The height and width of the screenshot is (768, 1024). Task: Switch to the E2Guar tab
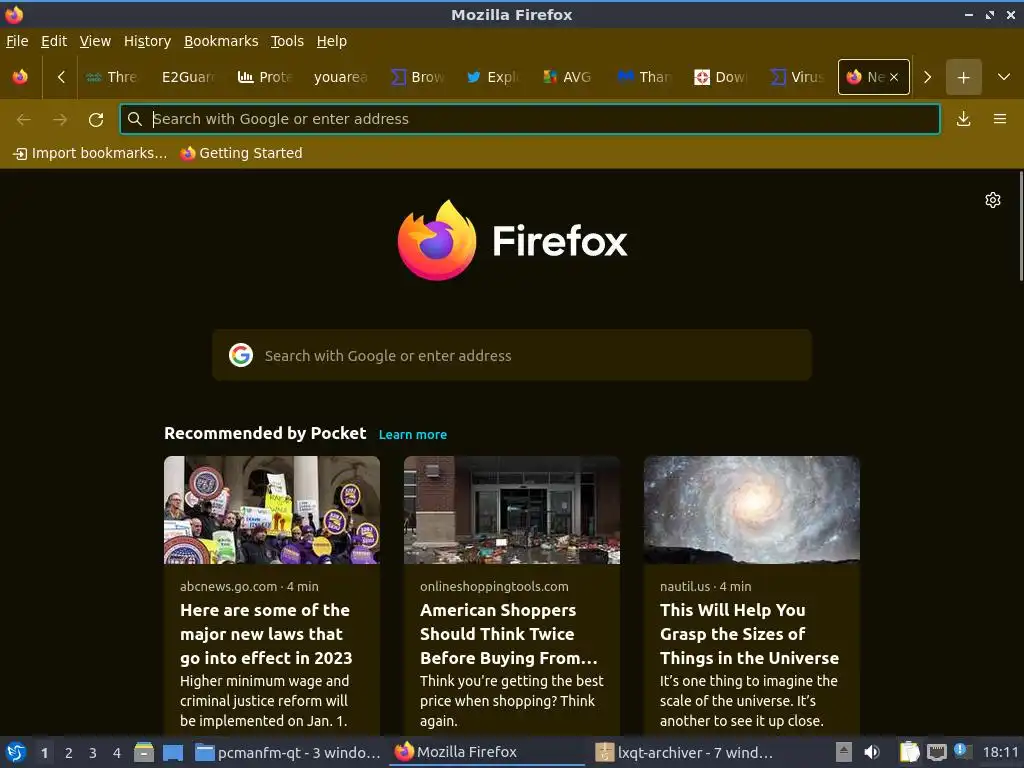[188, 77]
